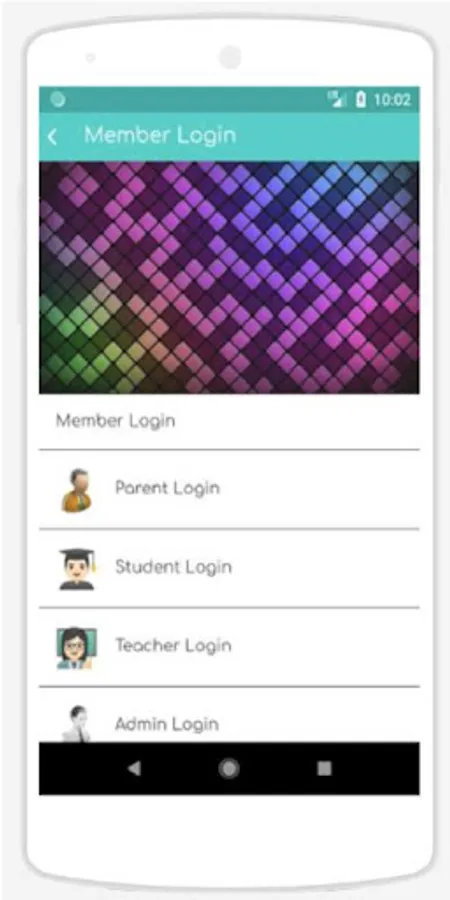Tap the Teacher avatar icon
The image size is (450, 900).
[x=76, y=647]
